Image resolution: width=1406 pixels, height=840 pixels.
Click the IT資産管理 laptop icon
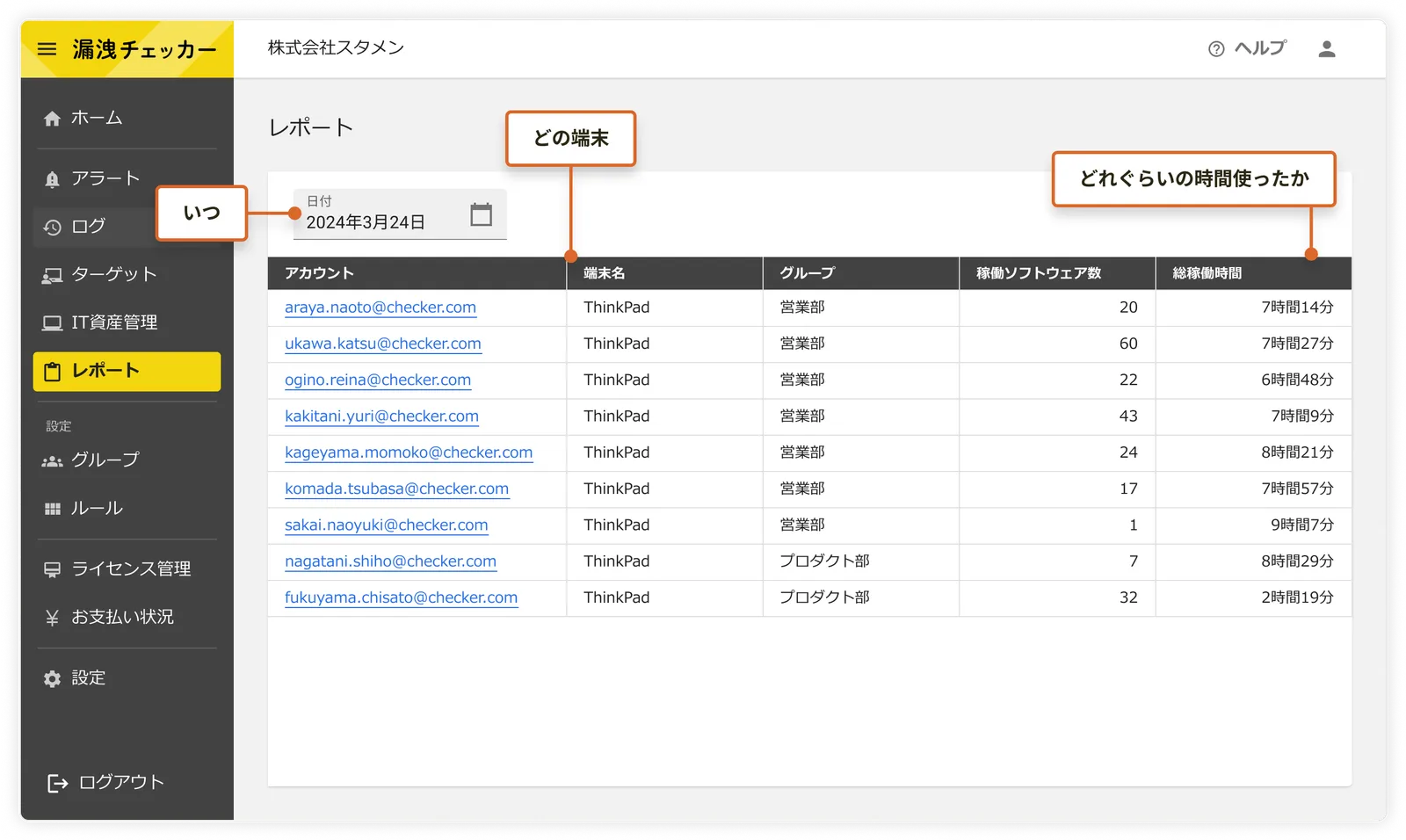53,323
